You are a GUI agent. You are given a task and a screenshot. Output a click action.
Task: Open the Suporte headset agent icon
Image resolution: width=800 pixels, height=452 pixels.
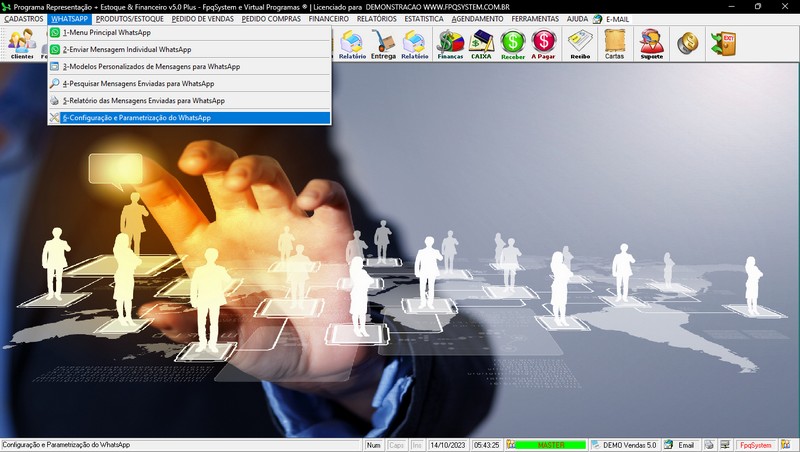[x=652, y=44]
